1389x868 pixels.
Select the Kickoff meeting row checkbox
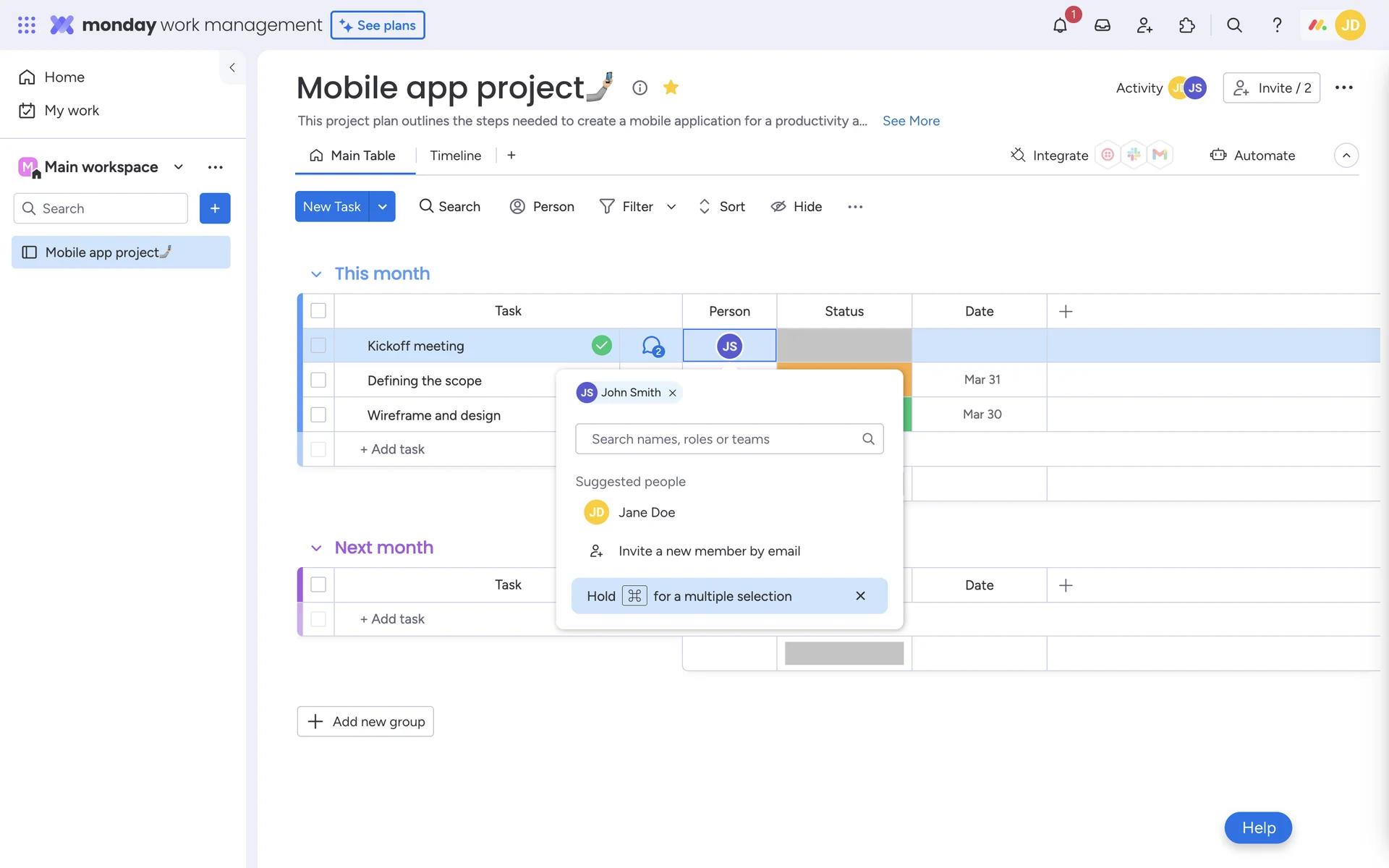tap(318, 346)
